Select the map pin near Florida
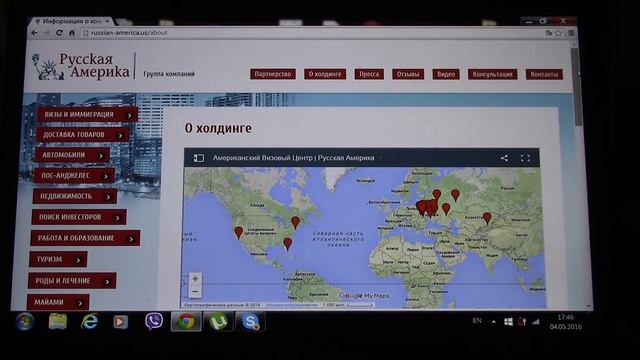This screenshot has height=360, width=640. coord(287,244)
